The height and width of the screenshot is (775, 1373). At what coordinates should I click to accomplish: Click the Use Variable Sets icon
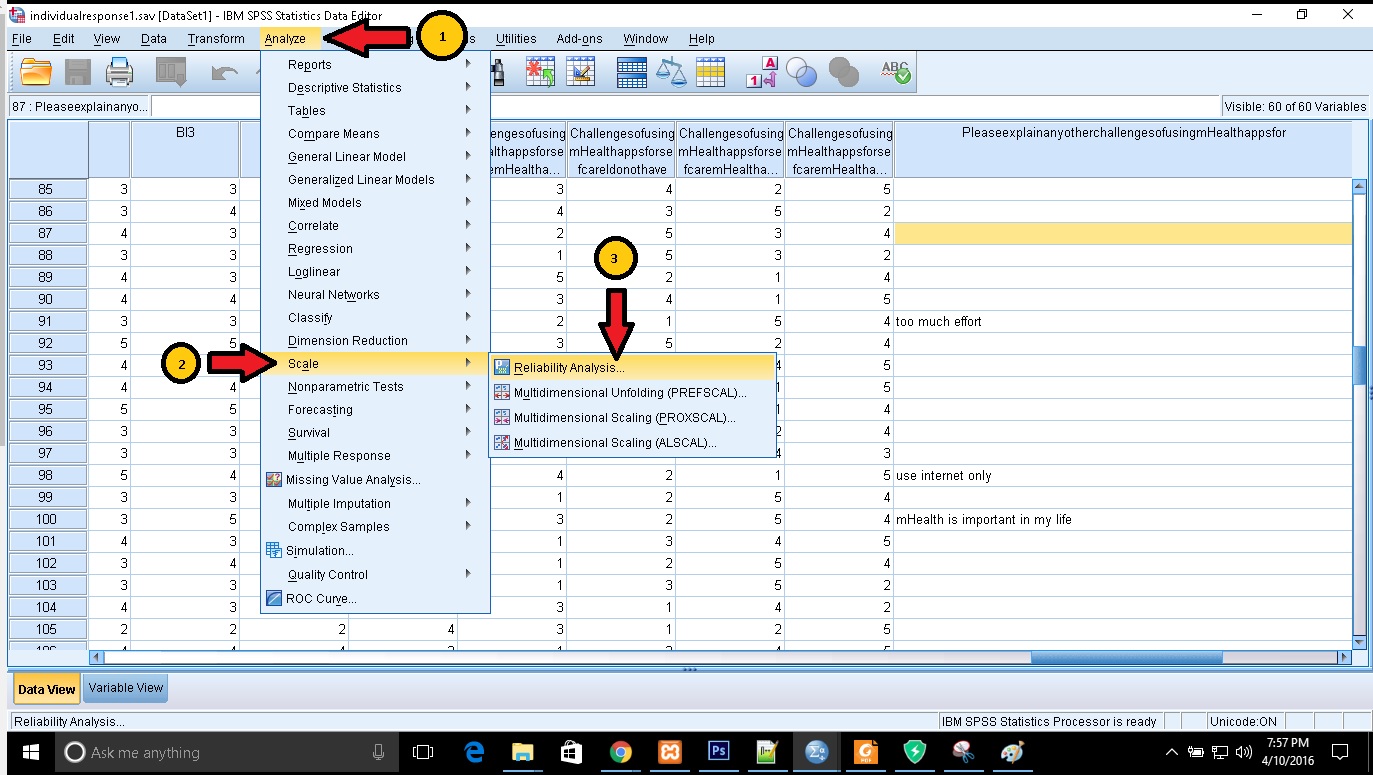tap(803, 71)
